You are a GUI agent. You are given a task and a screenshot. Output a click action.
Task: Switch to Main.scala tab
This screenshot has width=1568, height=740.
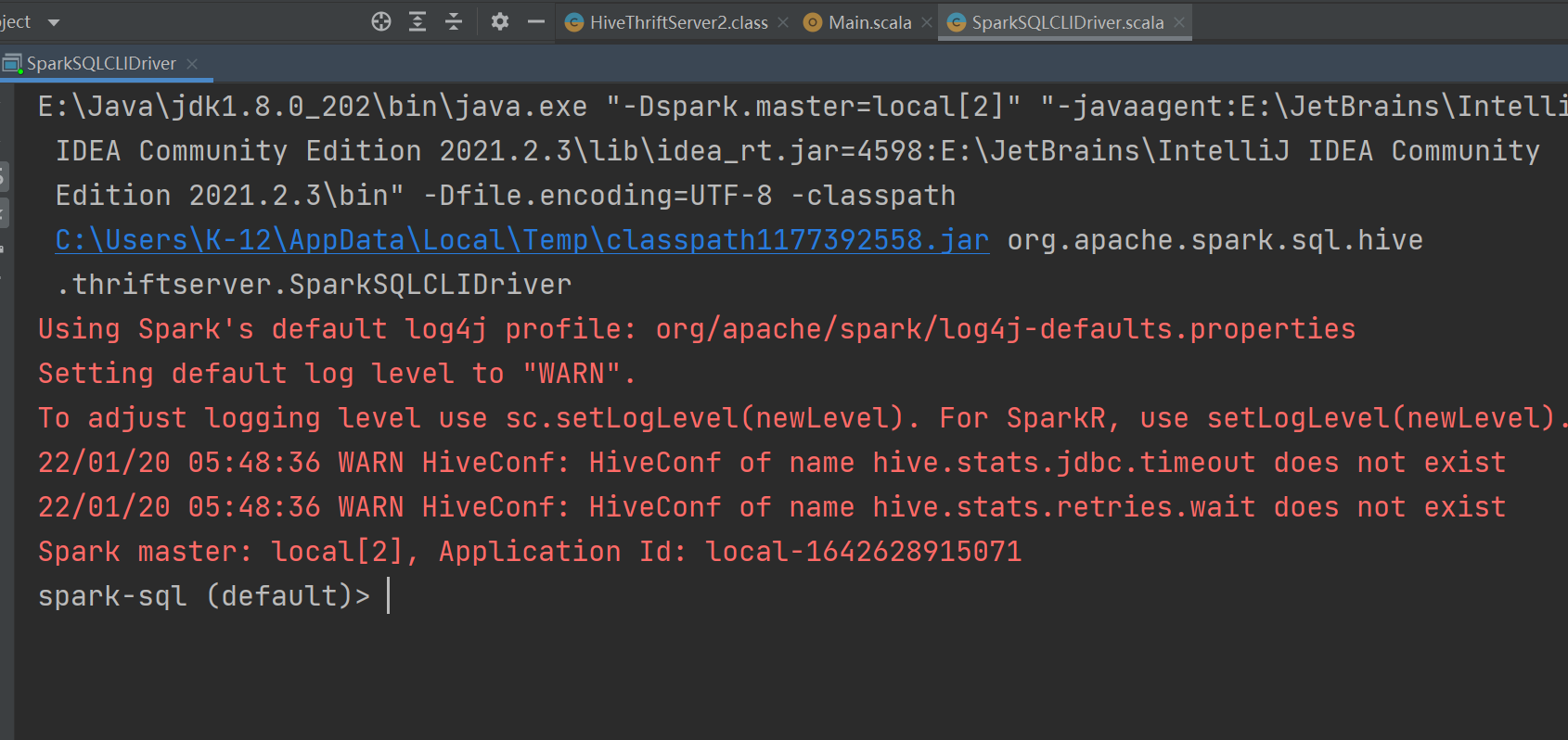(x=869, y=22)
